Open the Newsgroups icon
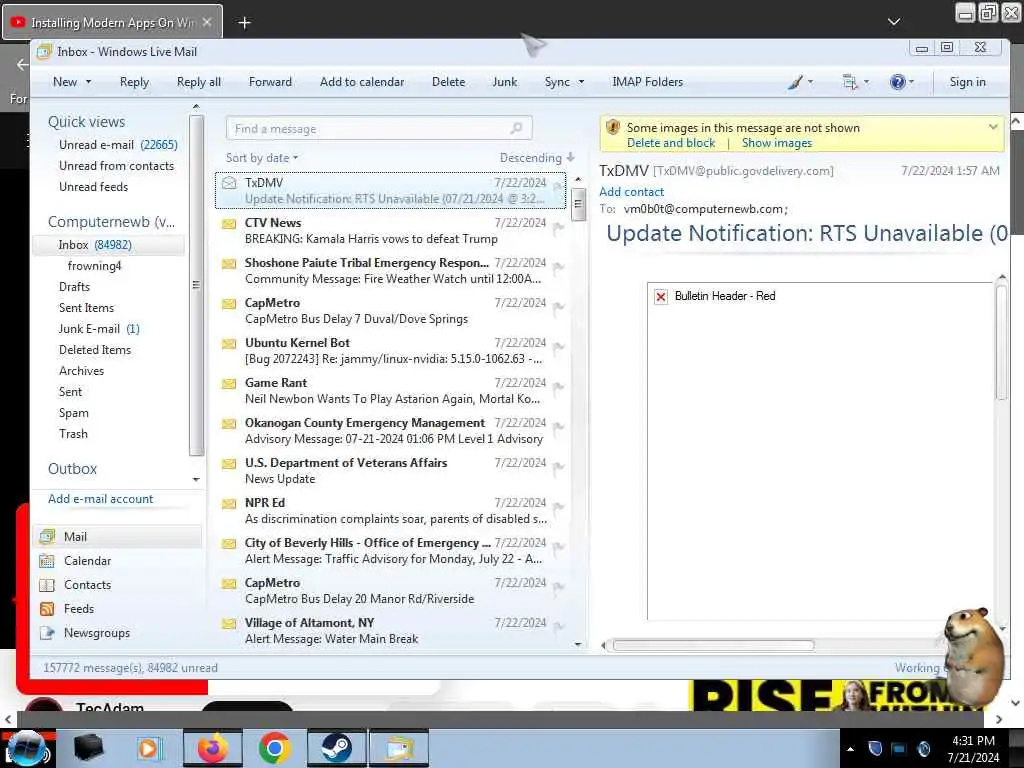This screenshot has height=768, width=1024. (47, 633)
